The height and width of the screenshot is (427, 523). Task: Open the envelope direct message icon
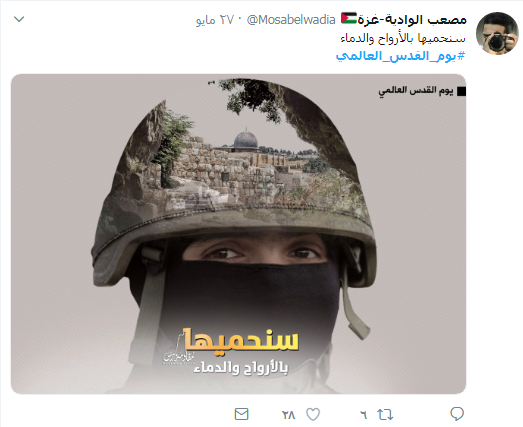(x=241, y=414)
